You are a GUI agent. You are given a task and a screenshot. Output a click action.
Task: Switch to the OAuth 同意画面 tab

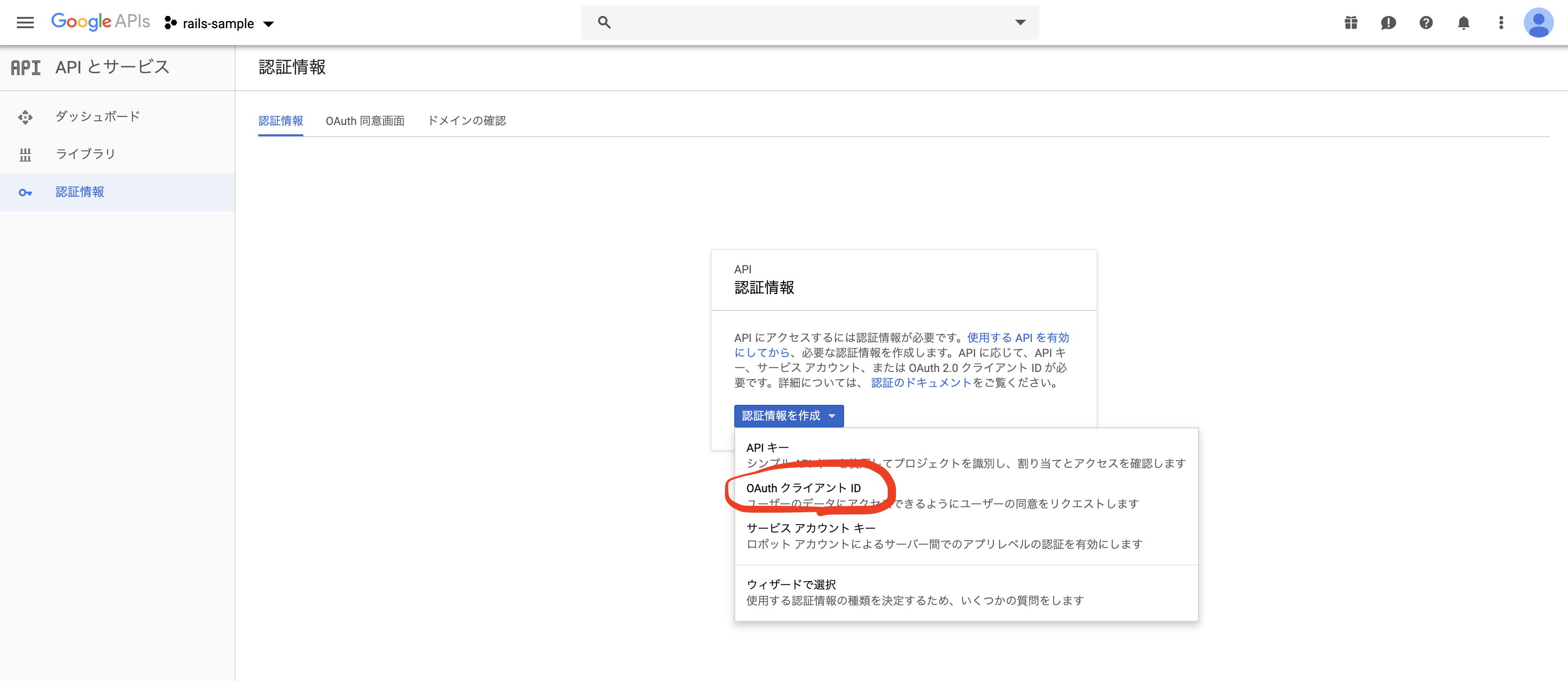[x=365, y=121]
